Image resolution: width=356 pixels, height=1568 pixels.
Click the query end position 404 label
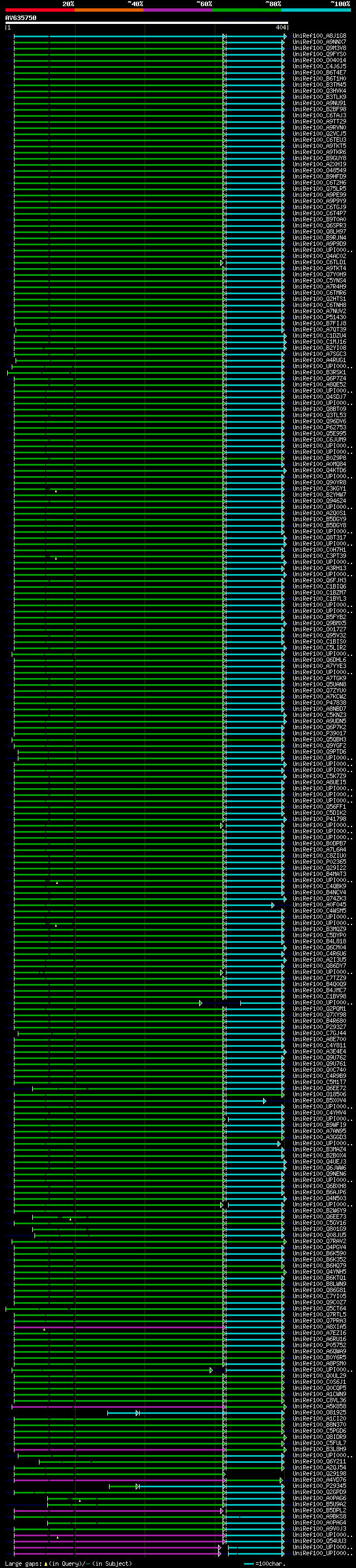[x=280, y=27]
